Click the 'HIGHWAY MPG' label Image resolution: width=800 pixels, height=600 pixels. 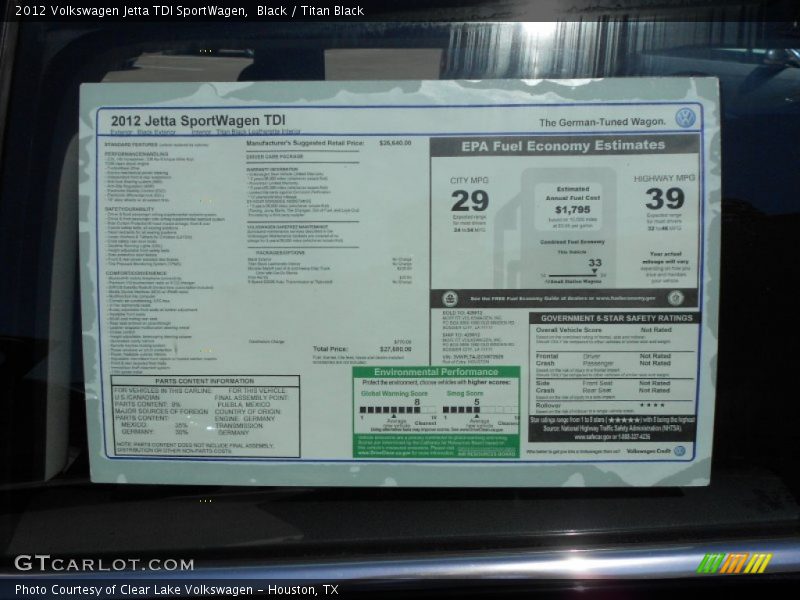pos(664,178)
